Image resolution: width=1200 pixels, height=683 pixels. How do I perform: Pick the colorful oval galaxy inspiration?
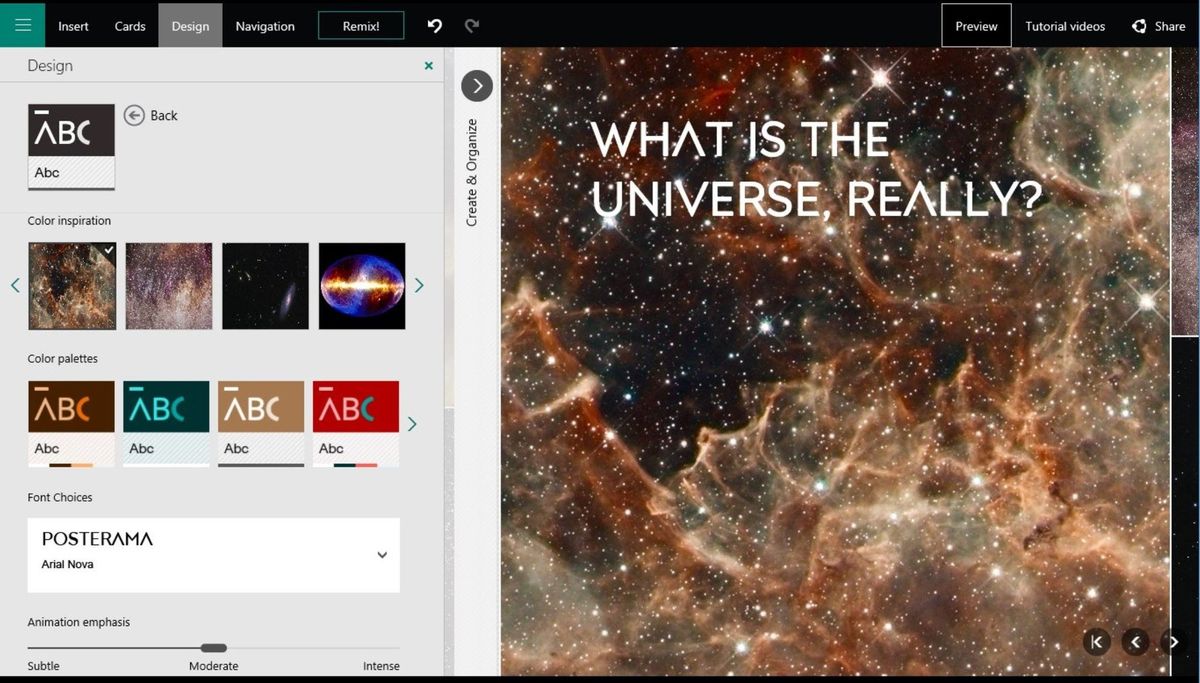click(x=362, y=286)
